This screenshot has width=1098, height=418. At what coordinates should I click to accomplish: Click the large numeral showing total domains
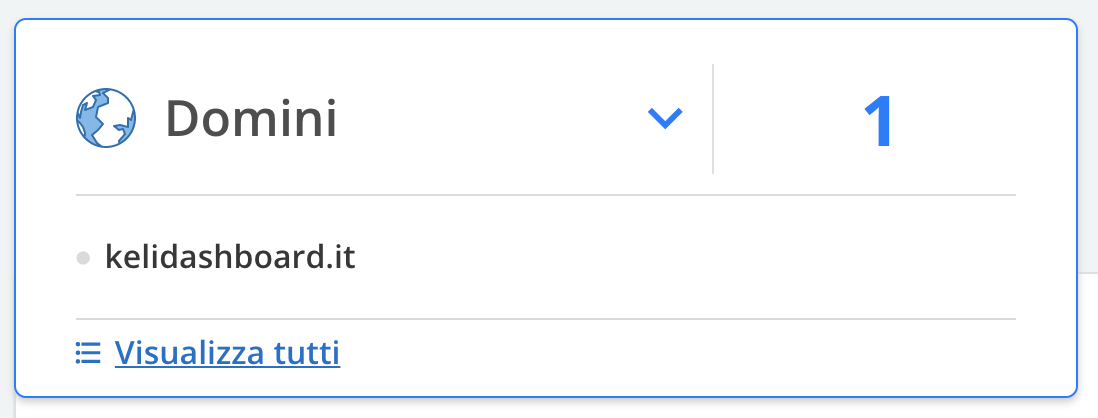pos(877,121)
